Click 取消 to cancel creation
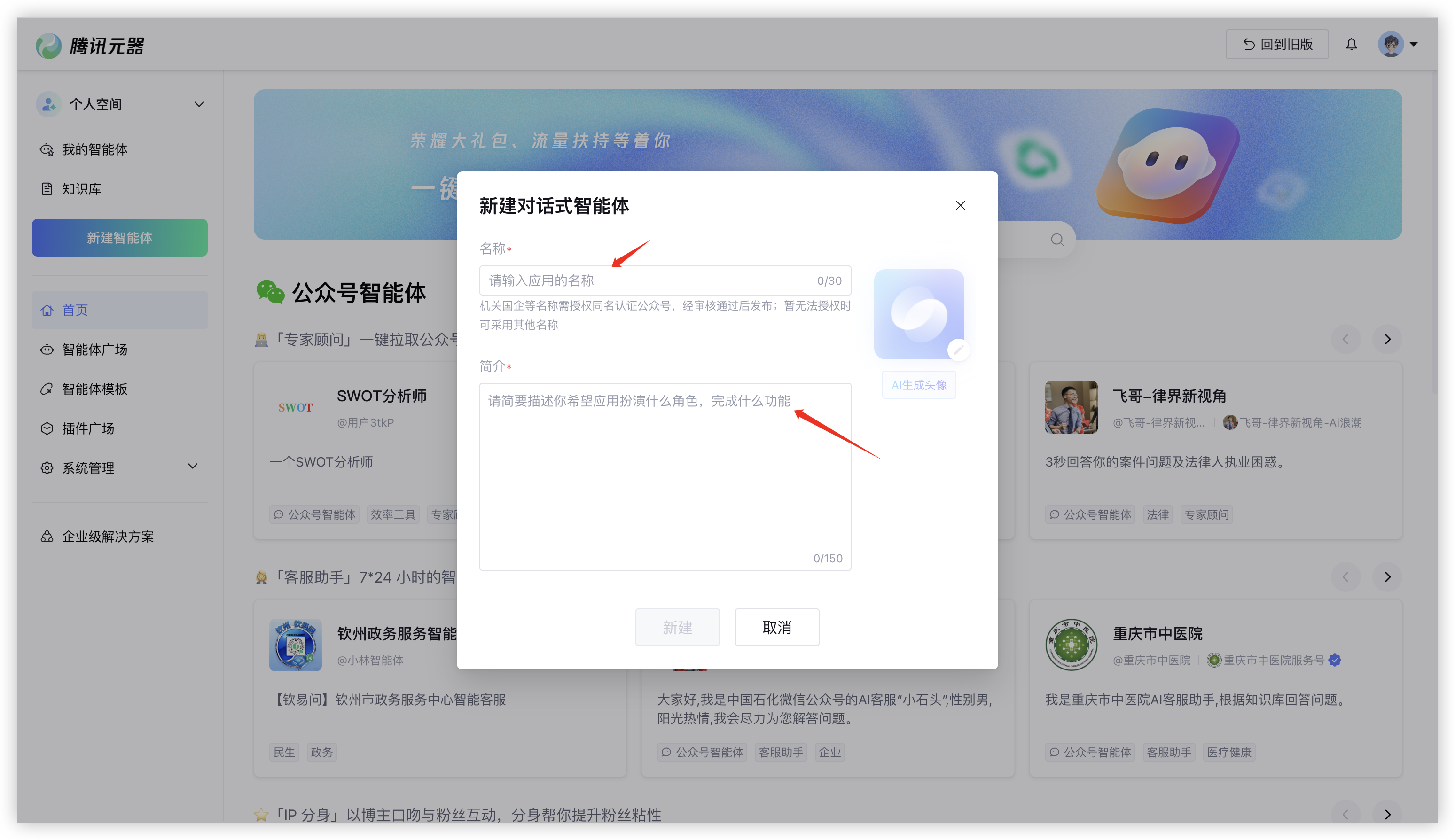This screenshot has height=840, width=1455. (x=776, y=627)
